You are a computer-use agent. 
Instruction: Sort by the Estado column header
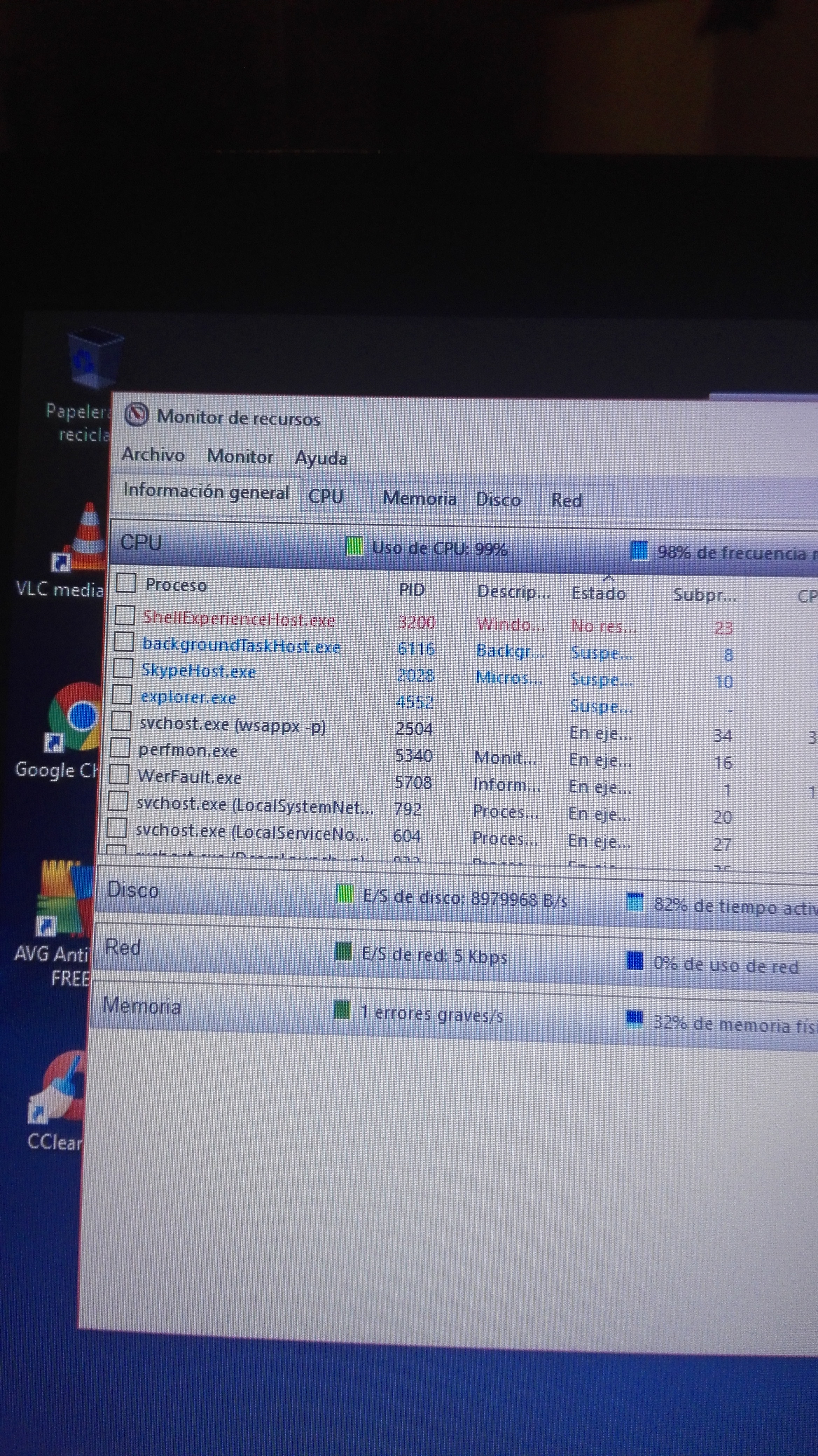coord(599,594)
